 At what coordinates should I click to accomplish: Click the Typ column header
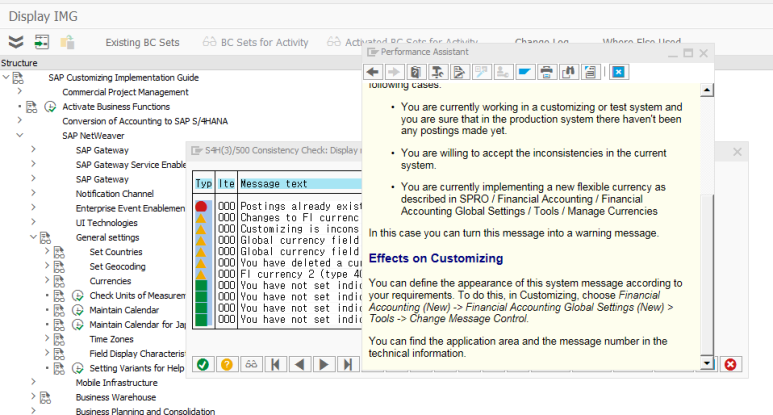pos(203,184)
